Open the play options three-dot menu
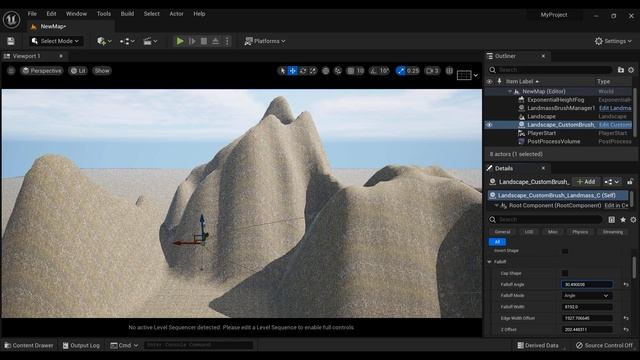Viewport: 640px width, 360px height. [227, 41]
